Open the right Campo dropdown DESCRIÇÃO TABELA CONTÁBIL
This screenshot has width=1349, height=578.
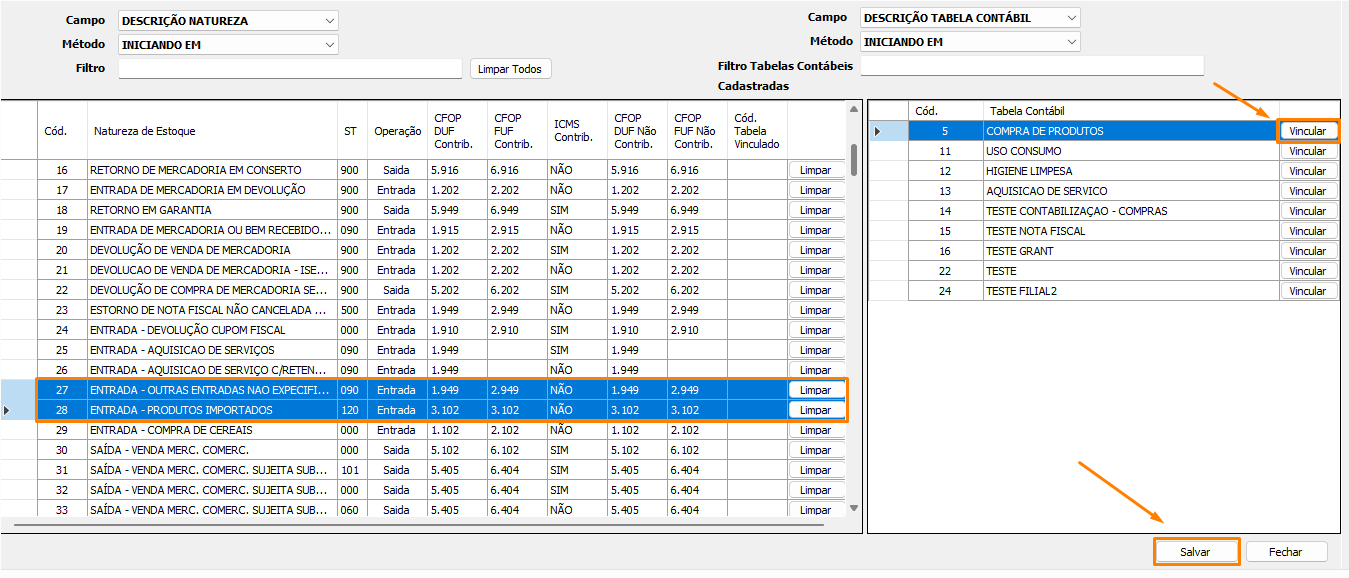(x=970, y=17)
